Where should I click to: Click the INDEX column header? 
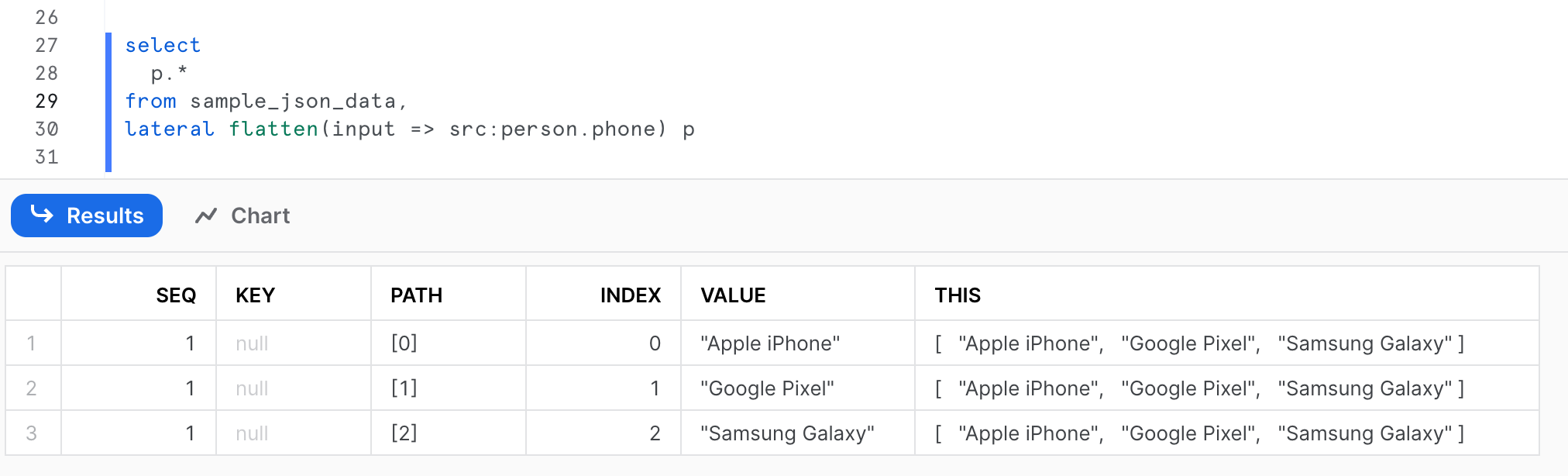630,295
